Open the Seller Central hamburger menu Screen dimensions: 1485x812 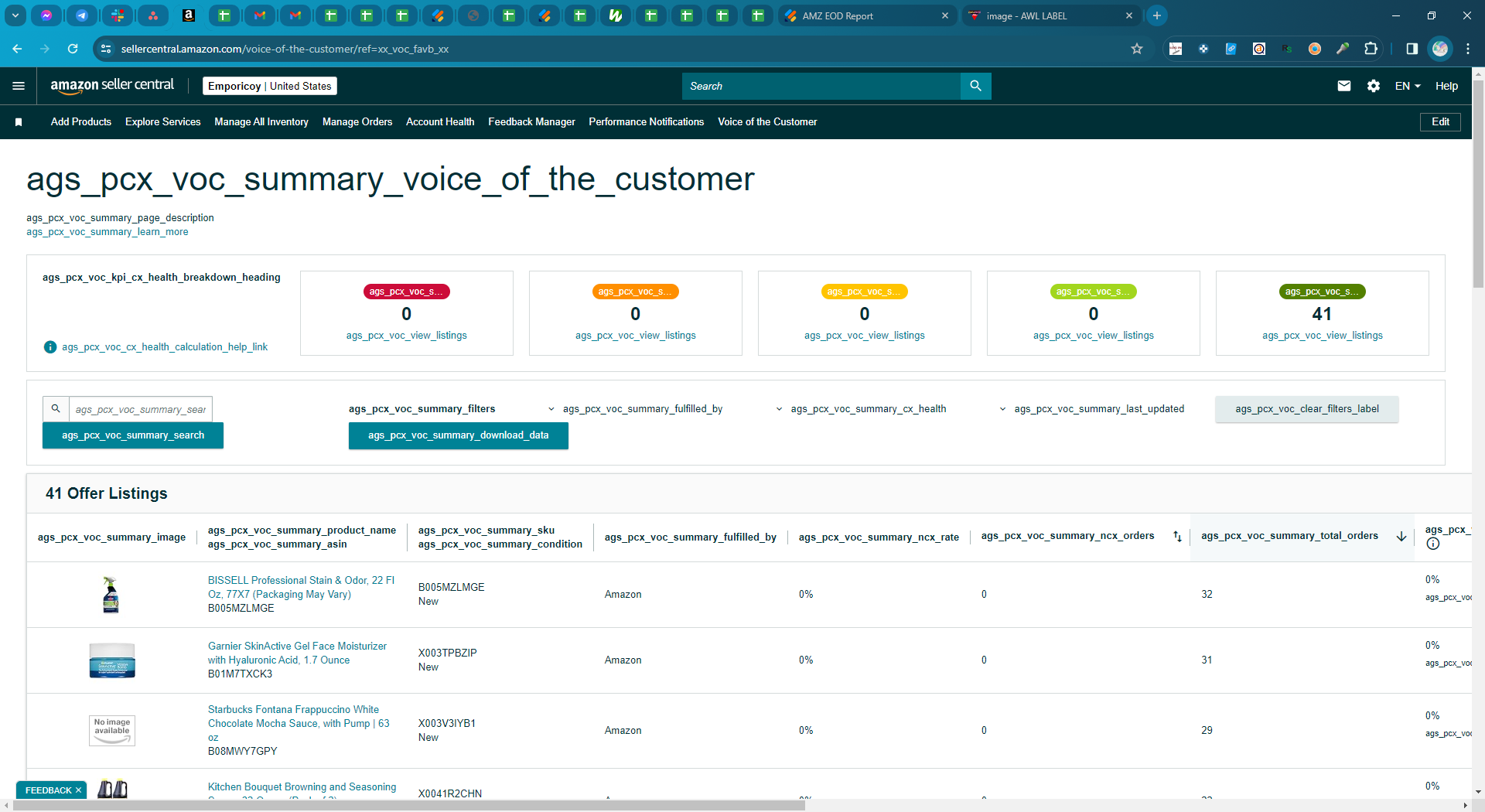[x=19, y=86]
